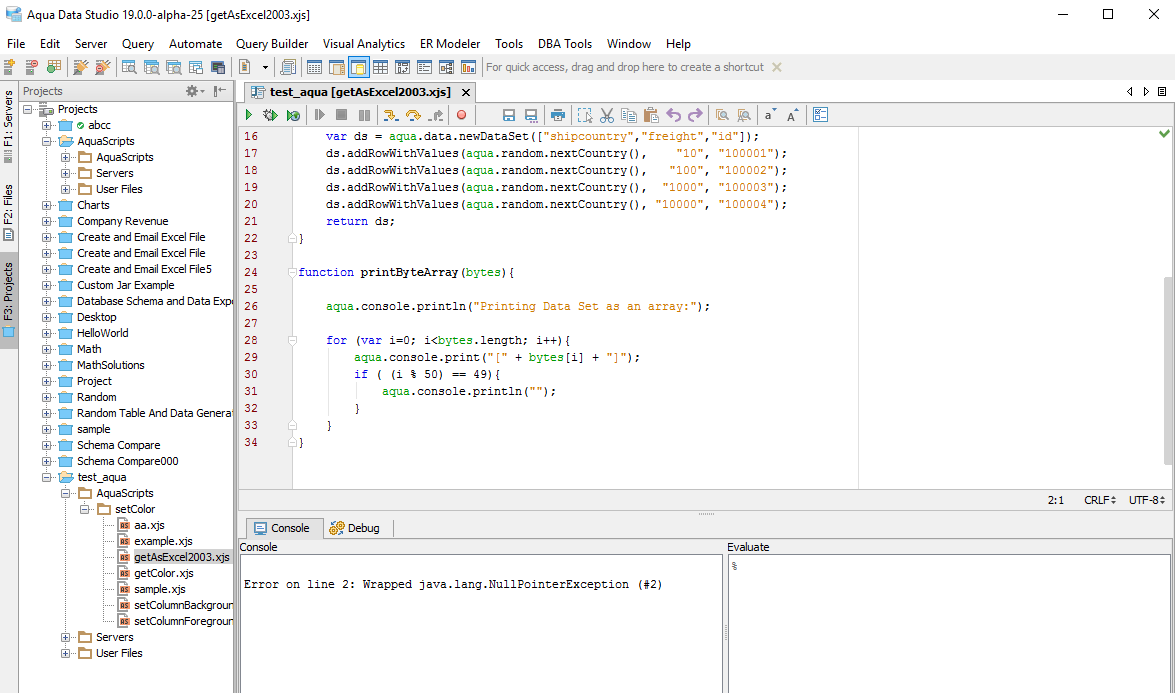Run the script with the green play icon

click(x=249, y=115)
